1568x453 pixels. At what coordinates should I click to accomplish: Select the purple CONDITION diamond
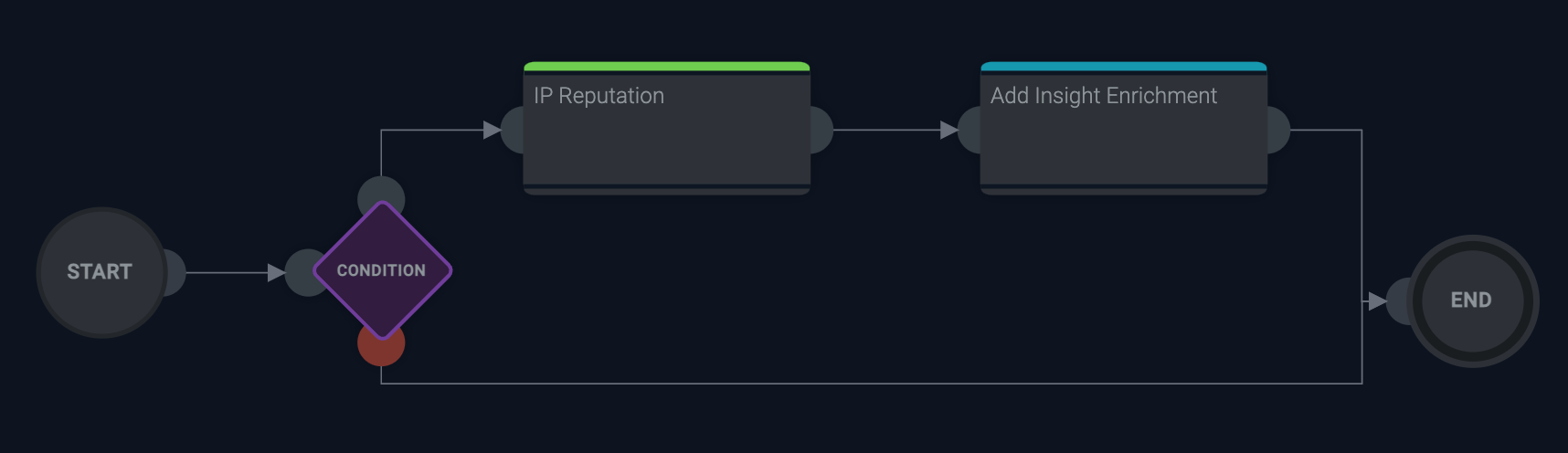382,270
